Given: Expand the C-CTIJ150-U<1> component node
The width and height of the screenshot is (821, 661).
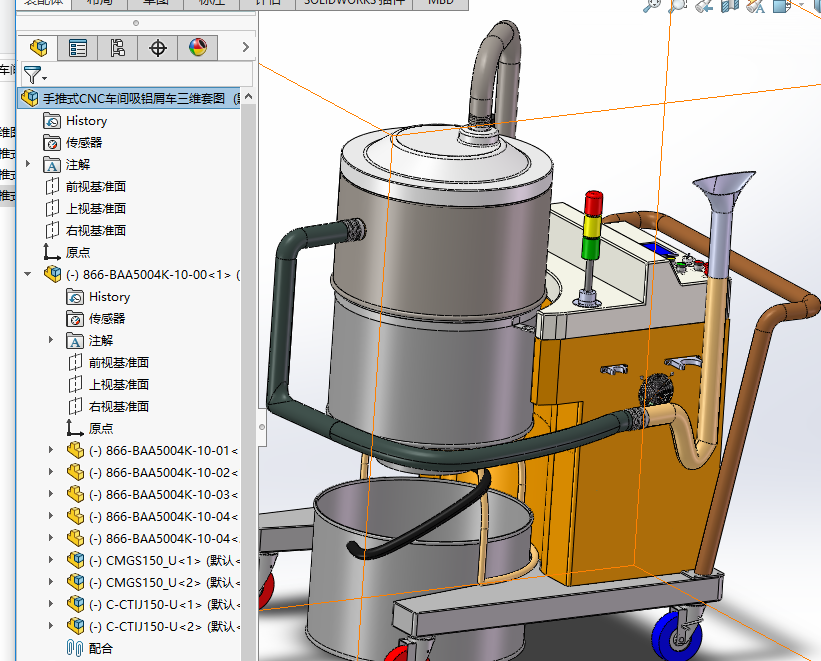Looking at the screenshot, I should click(x=51, y=604).
